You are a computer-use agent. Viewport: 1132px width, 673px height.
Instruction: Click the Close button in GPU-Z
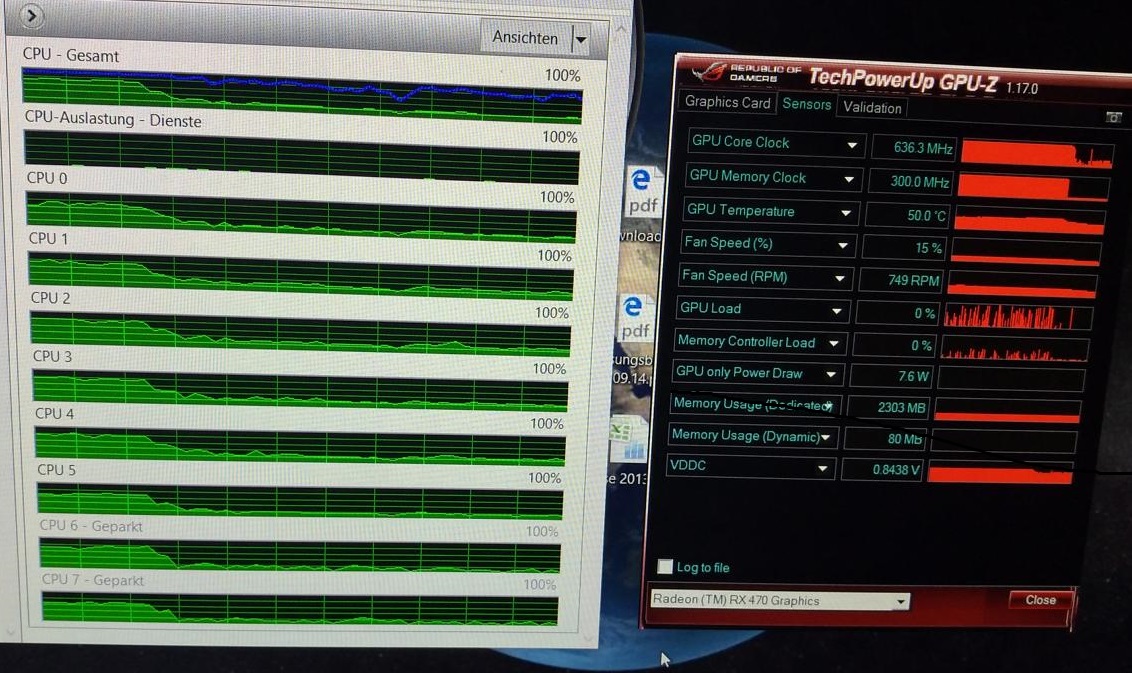point(1040,600)
